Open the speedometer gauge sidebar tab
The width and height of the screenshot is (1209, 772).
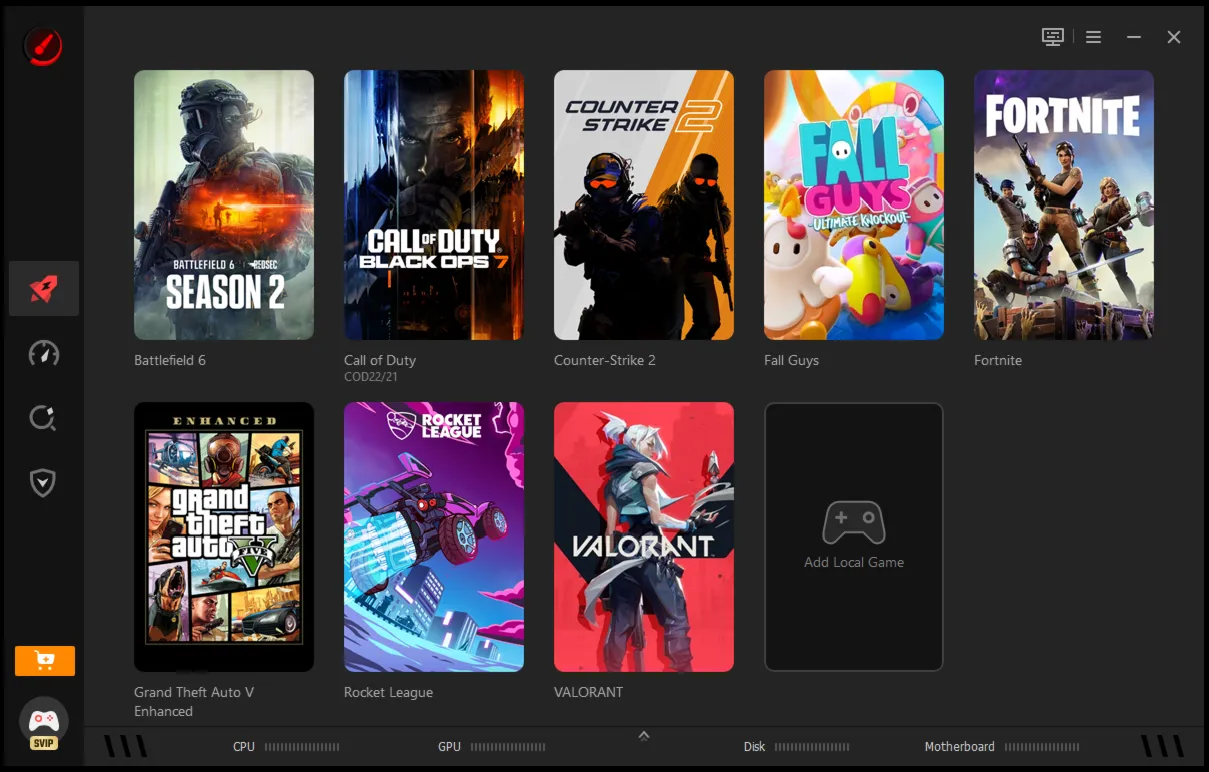coord(43,353)
